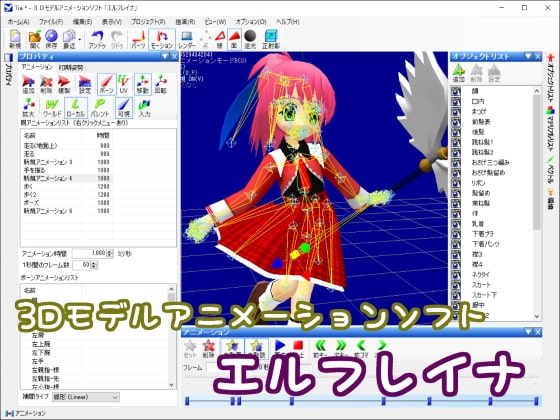Close the プロパティ panel
This screenshot has height=420, width=560.
click(174, 56)
